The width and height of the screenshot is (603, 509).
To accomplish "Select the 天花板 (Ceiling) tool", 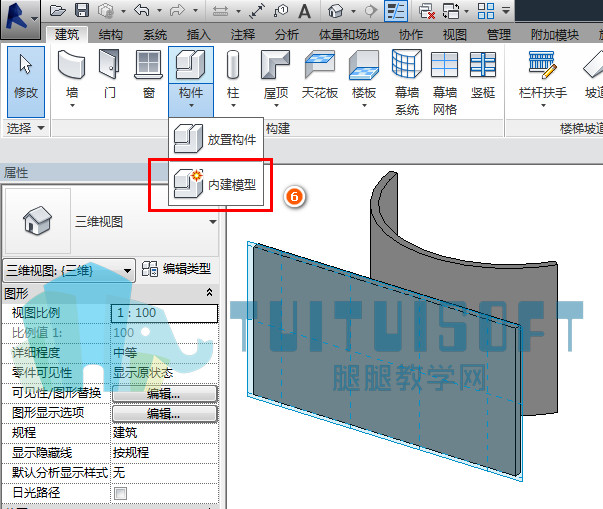I will click(320, 75).
